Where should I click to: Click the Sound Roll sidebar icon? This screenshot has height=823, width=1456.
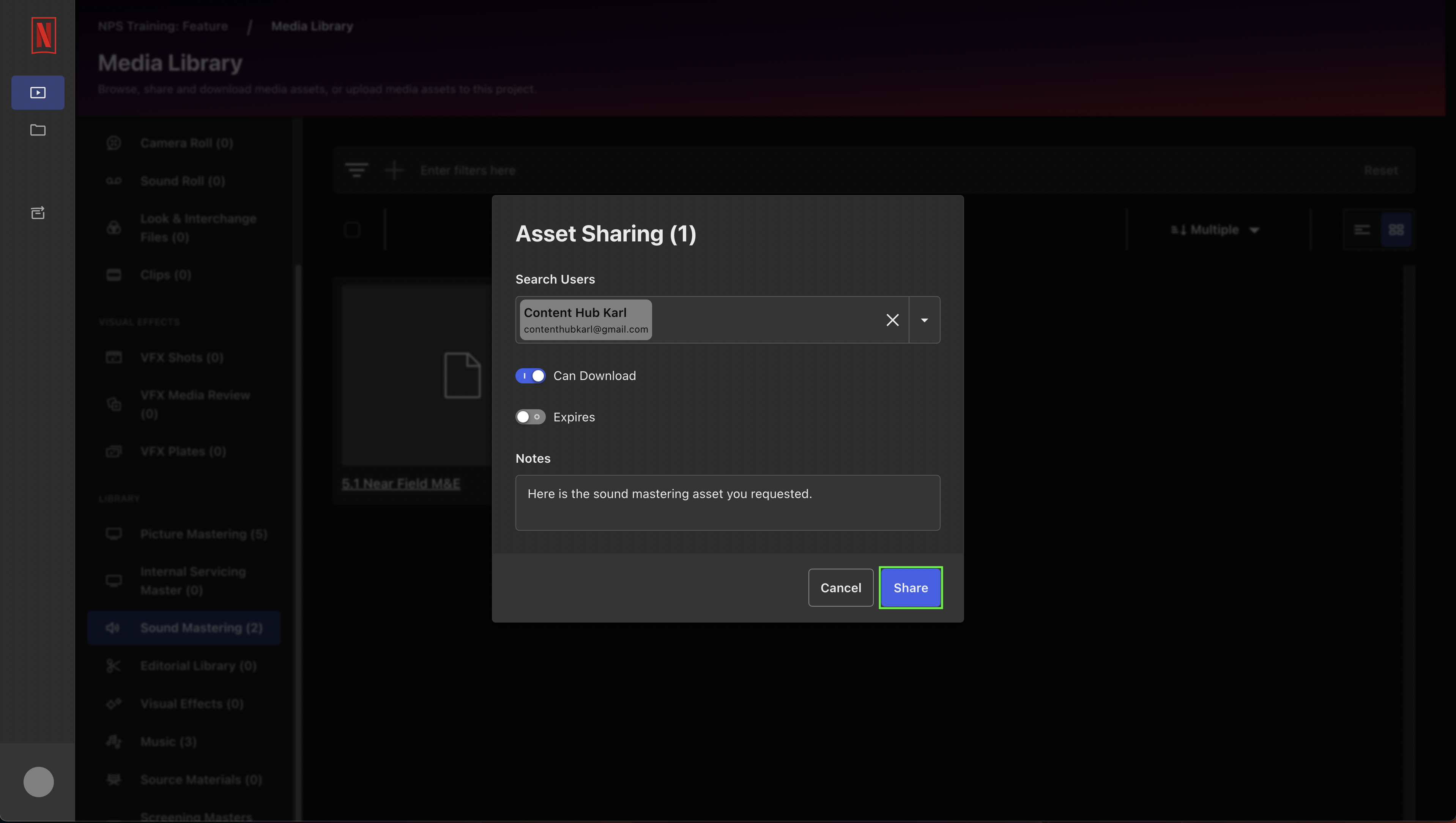coord(113,181)
